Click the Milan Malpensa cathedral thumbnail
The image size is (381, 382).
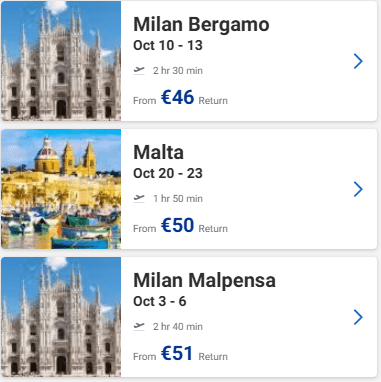tap(61, 317)
